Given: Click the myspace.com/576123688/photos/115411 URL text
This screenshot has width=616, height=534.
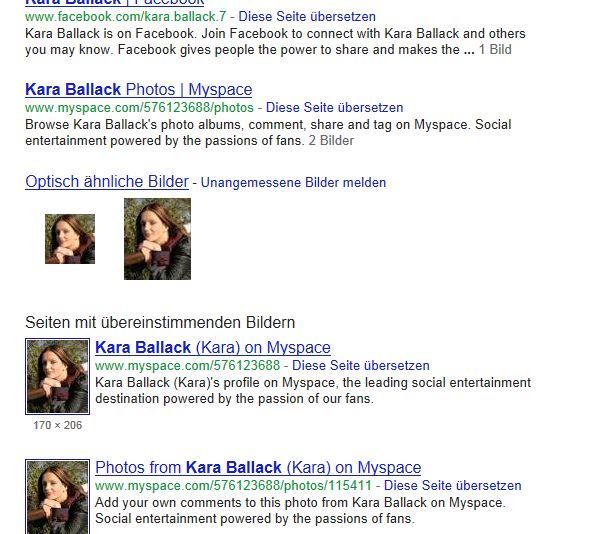Looking at the screenshot, I should (x=233, y=485).
